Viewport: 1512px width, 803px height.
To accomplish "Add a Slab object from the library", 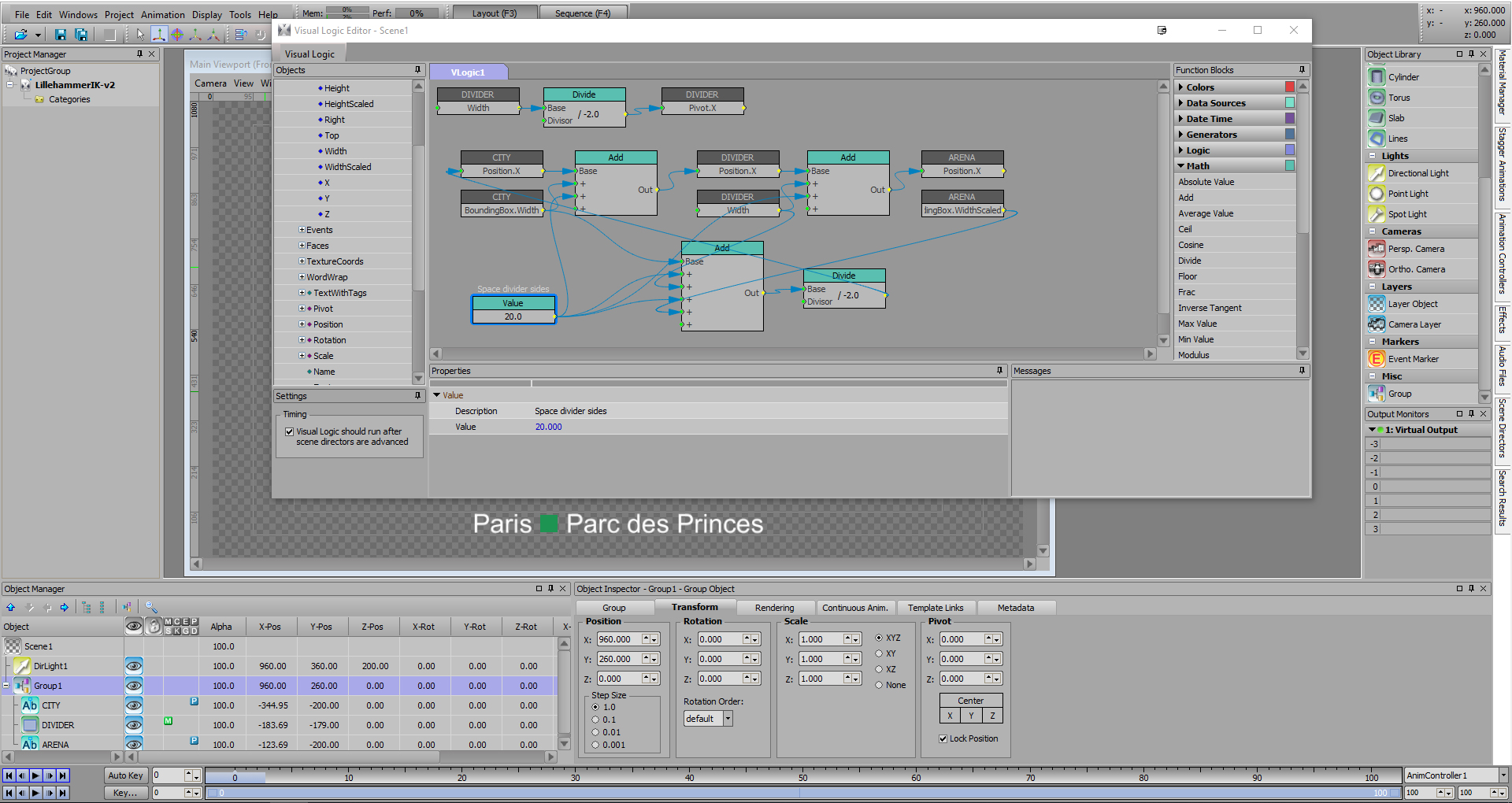I will coord(1396,118).
